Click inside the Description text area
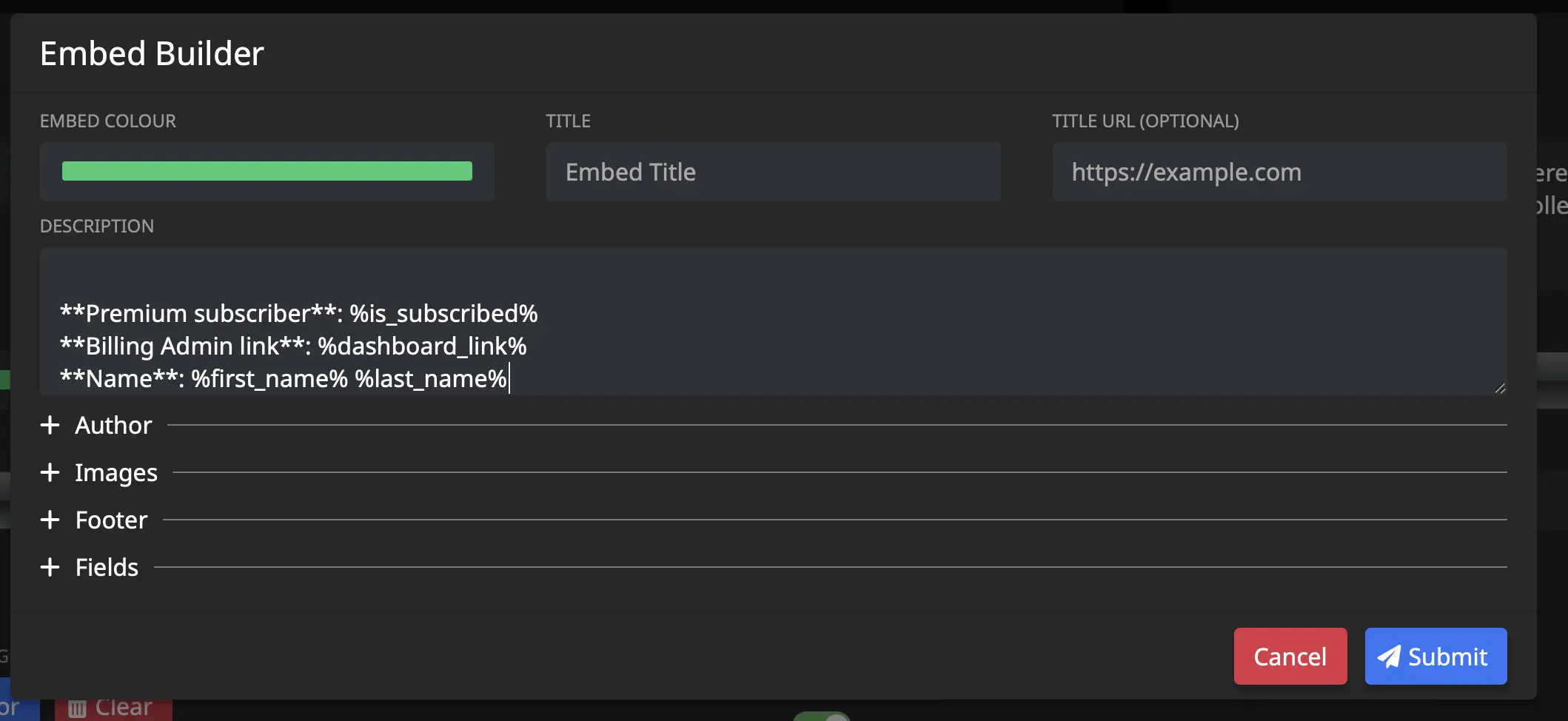Image resolution: width=1568 pixels, height=721 pixels. [773, 322]
